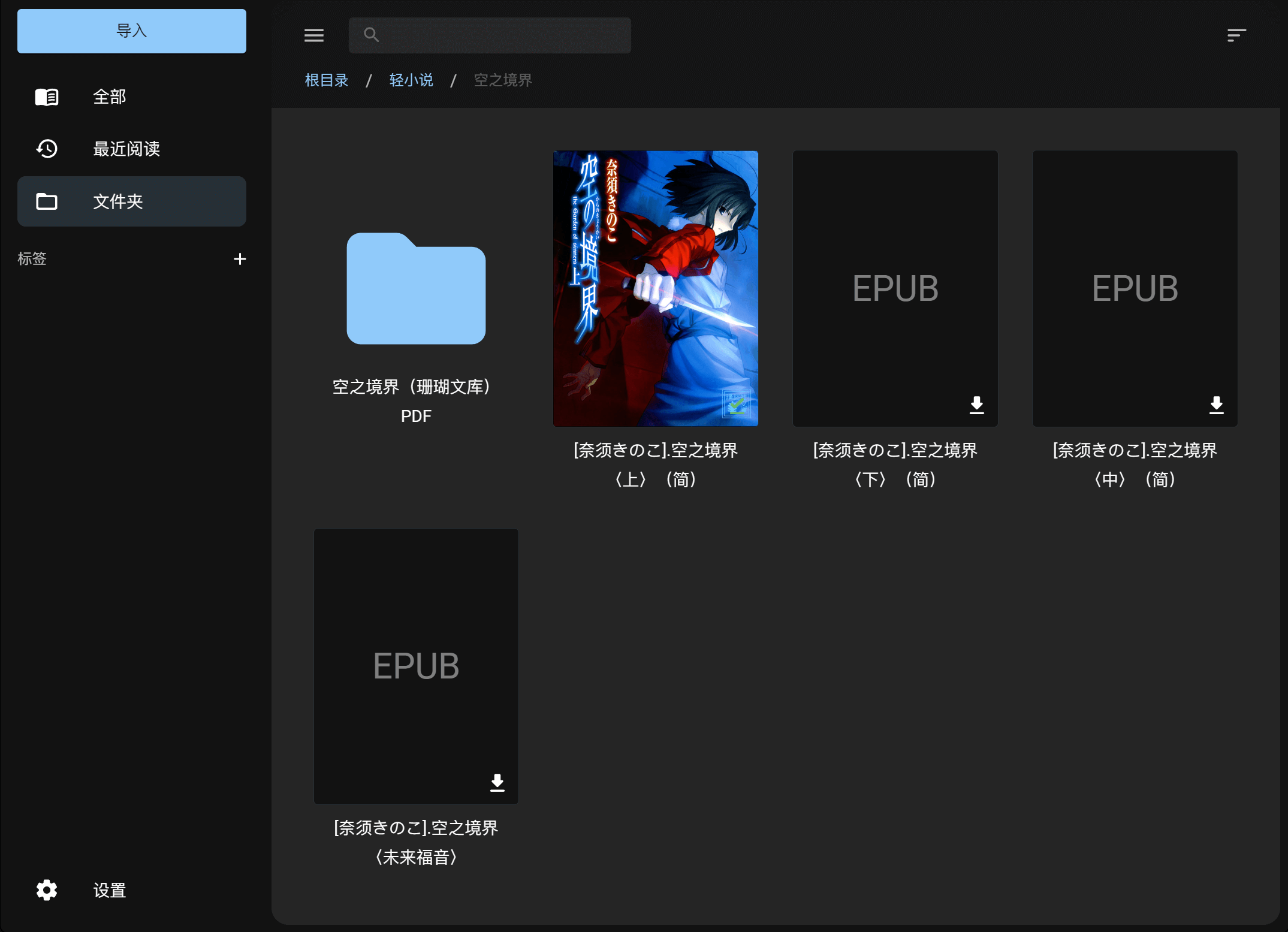
Task: Click the hamburger menu icon
Action: (313, 35)
